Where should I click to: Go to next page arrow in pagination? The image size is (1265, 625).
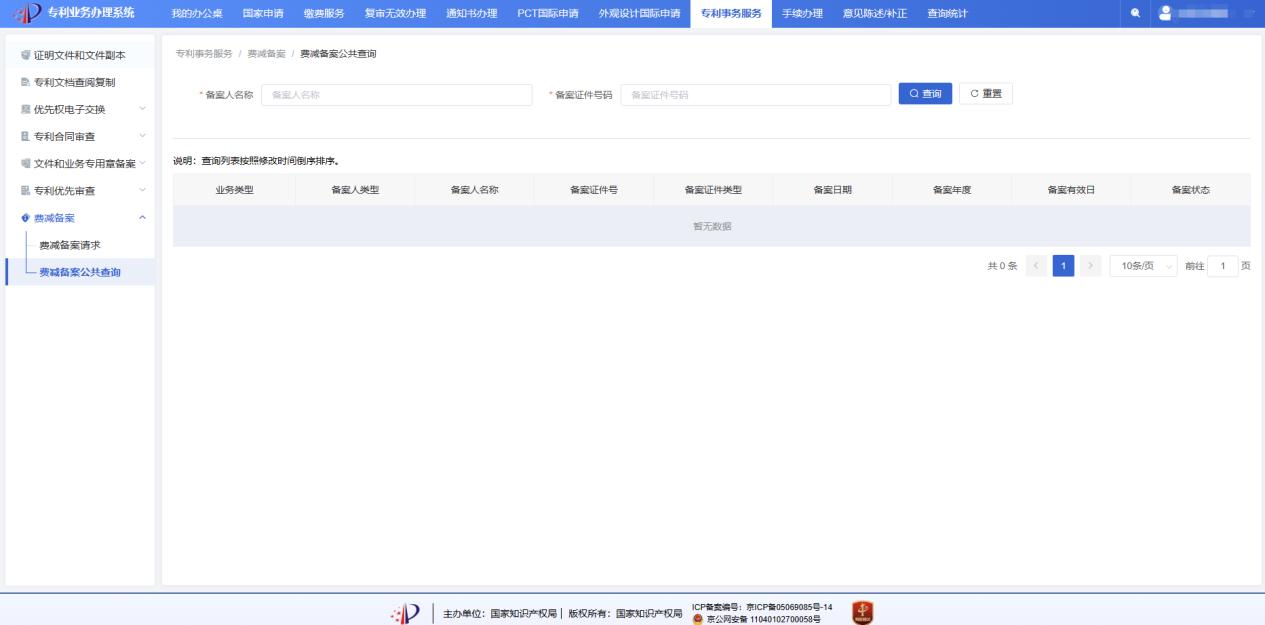click(x=1089, y=265)
